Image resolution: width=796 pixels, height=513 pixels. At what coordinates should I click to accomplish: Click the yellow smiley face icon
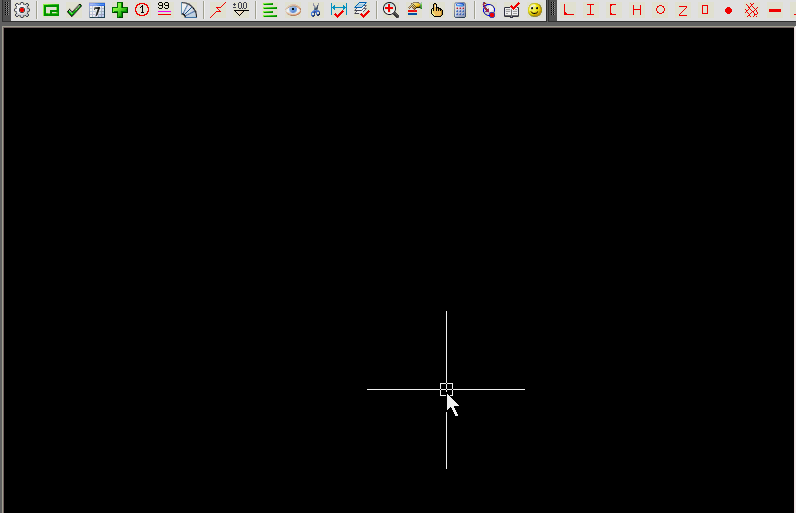pyautogui.click(x=535, y=10)
